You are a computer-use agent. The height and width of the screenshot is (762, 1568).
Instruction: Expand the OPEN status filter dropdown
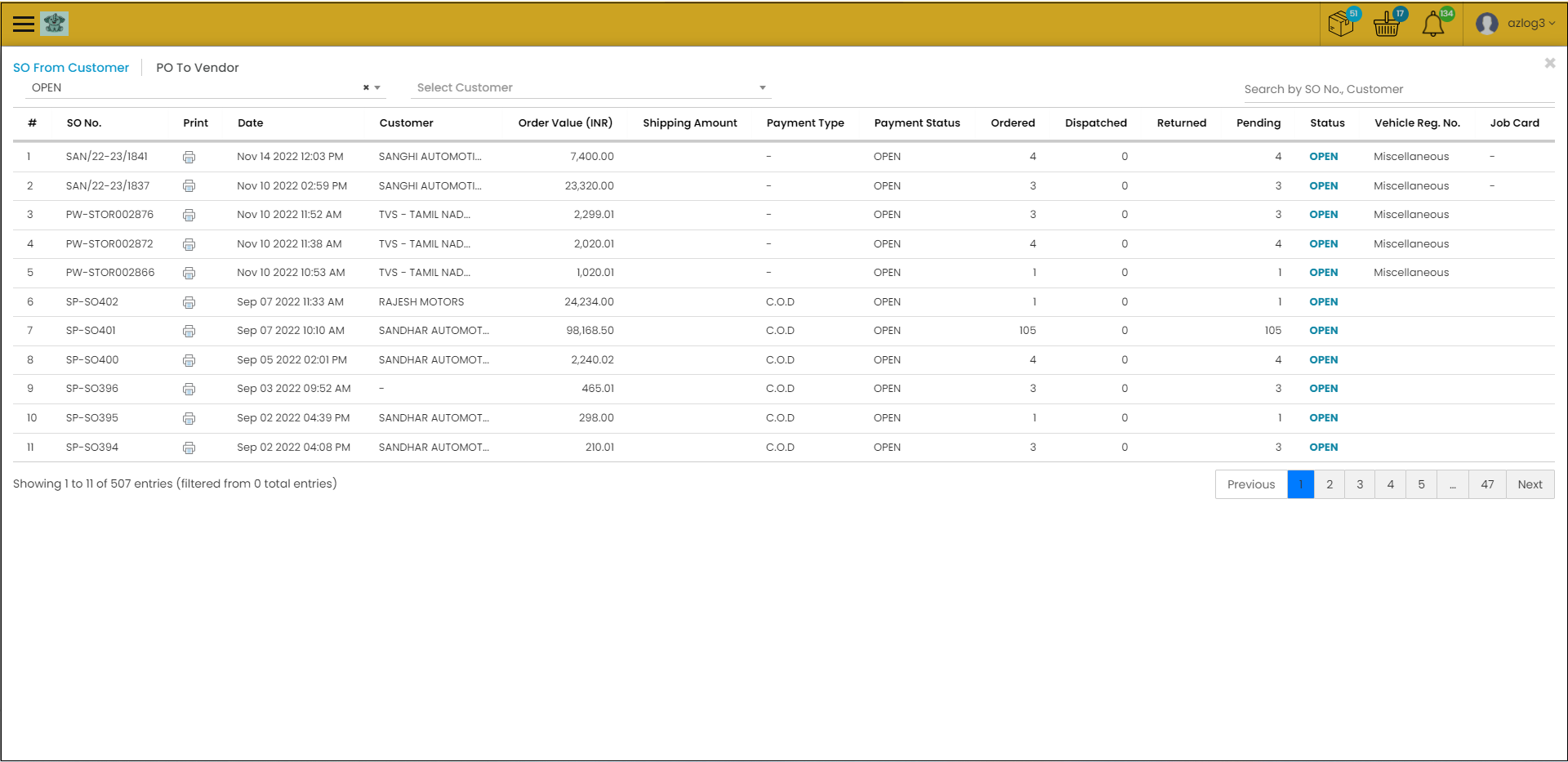(377, 87)
